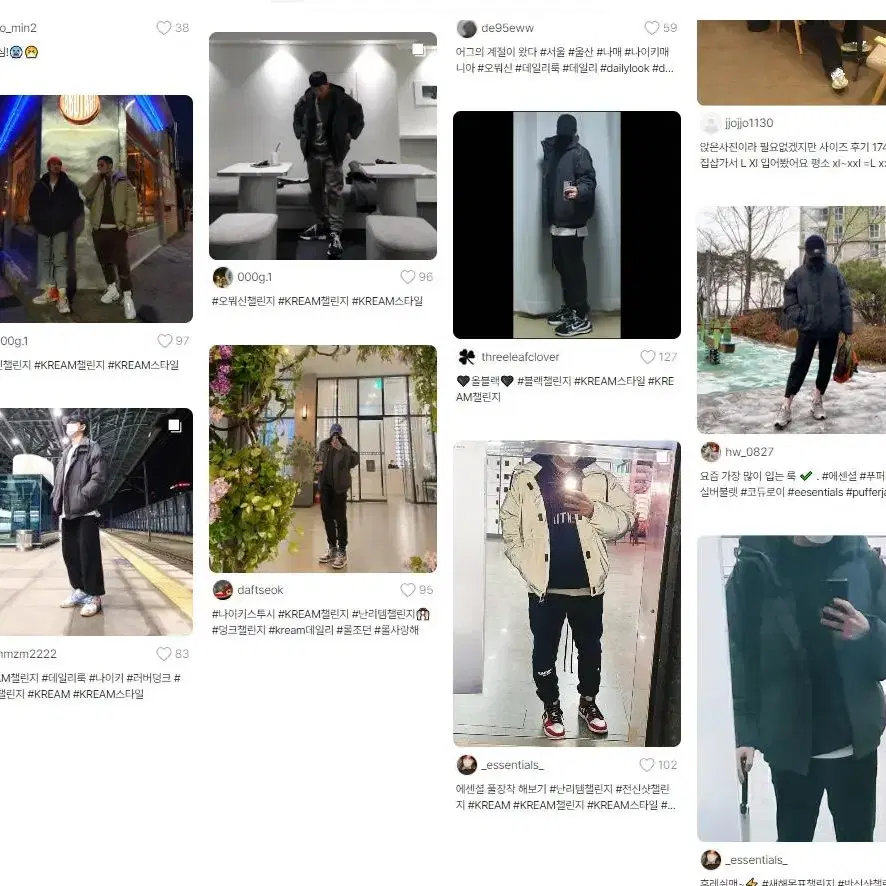Like the post showing 83 hearts
886x886 pixels.
click(164, 654)
